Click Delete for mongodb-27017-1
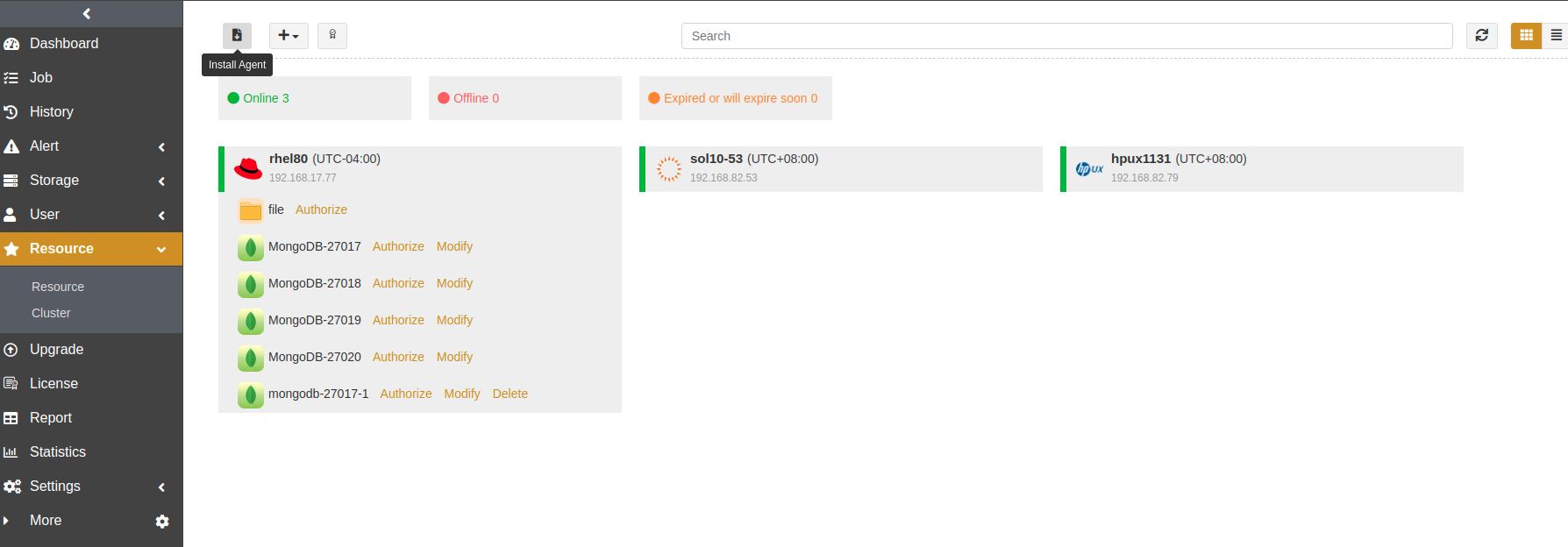1568x547 pixels. coord(510,394)
